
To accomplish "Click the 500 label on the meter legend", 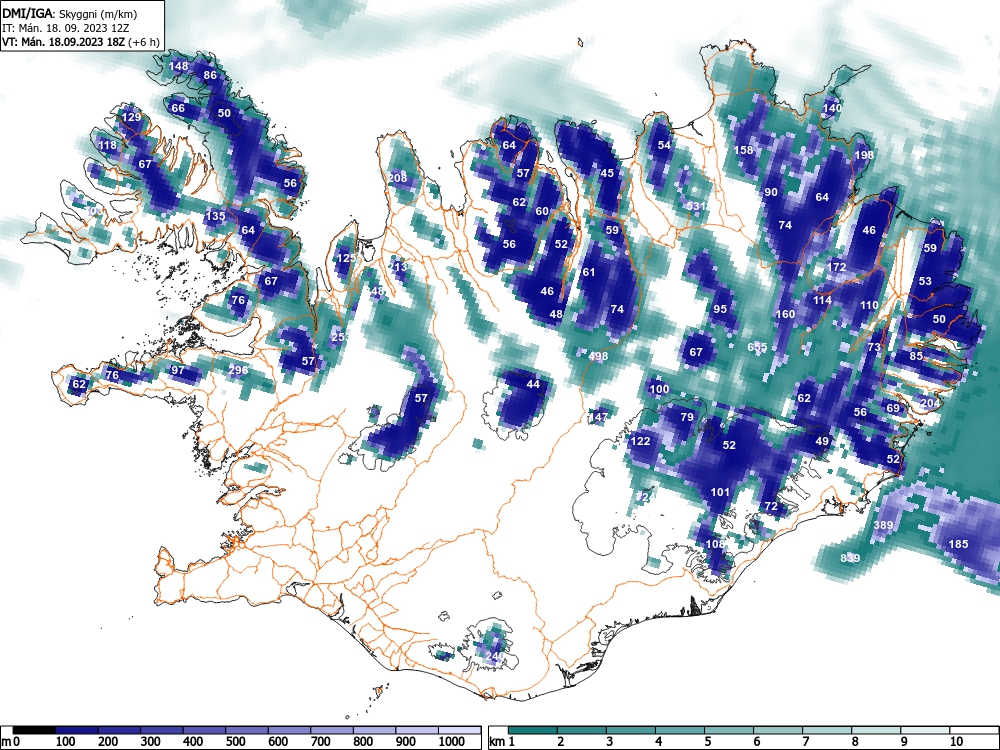I will point(235,742).
